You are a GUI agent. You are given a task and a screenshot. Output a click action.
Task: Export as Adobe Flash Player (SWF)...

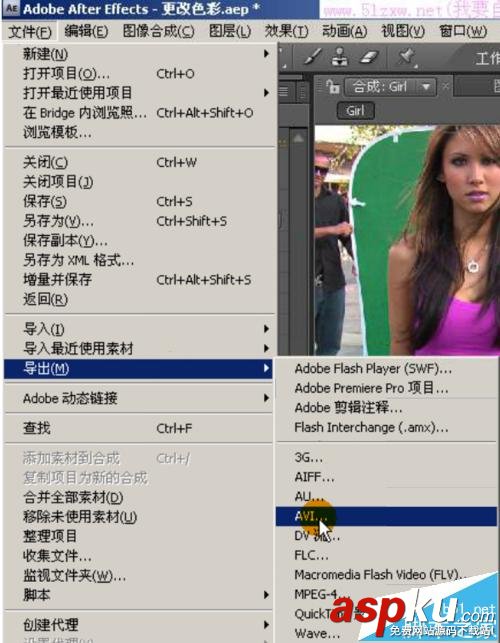(386, 369)
